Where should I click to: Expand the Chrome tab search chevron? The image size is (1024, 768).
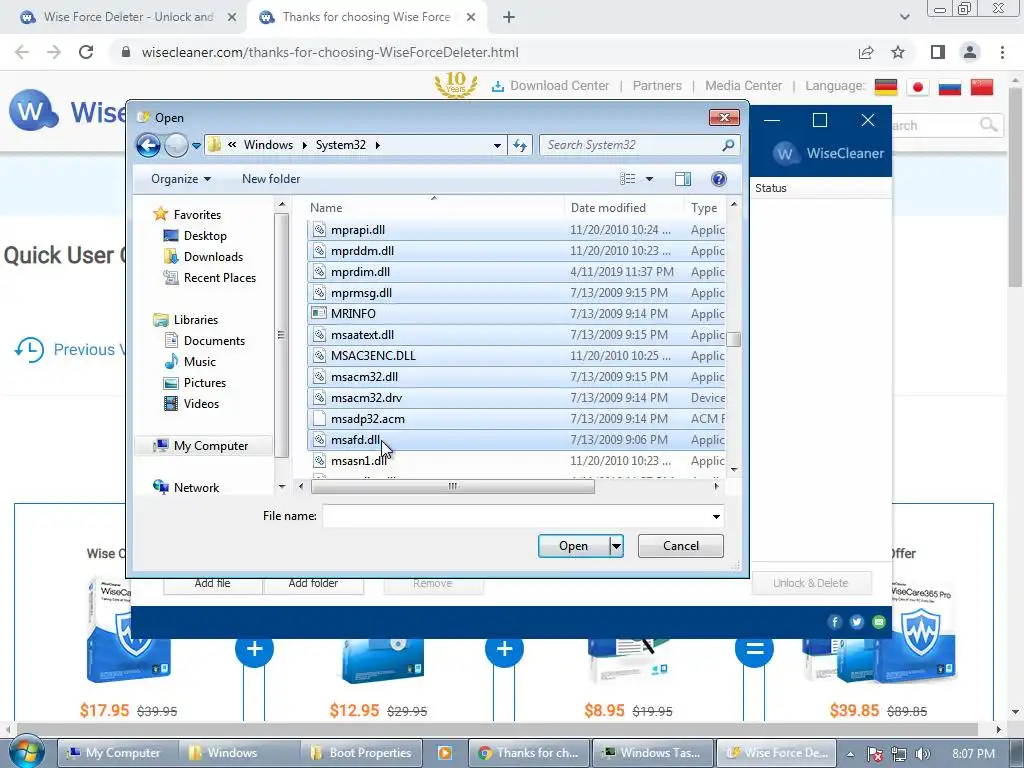(904, 17)
